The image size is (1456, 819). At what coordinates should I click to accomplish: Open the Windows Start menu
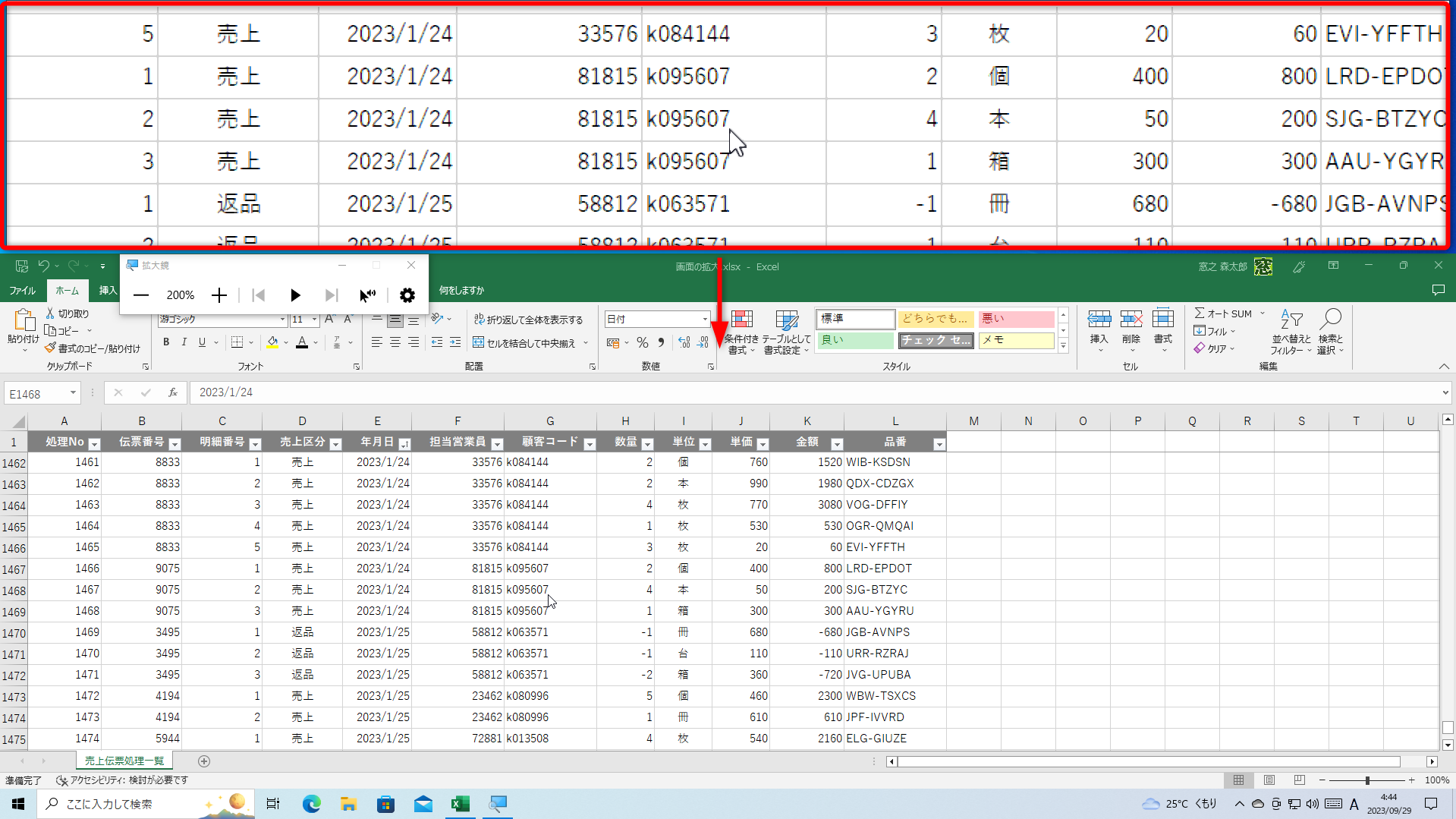click(x=18, y=804)
